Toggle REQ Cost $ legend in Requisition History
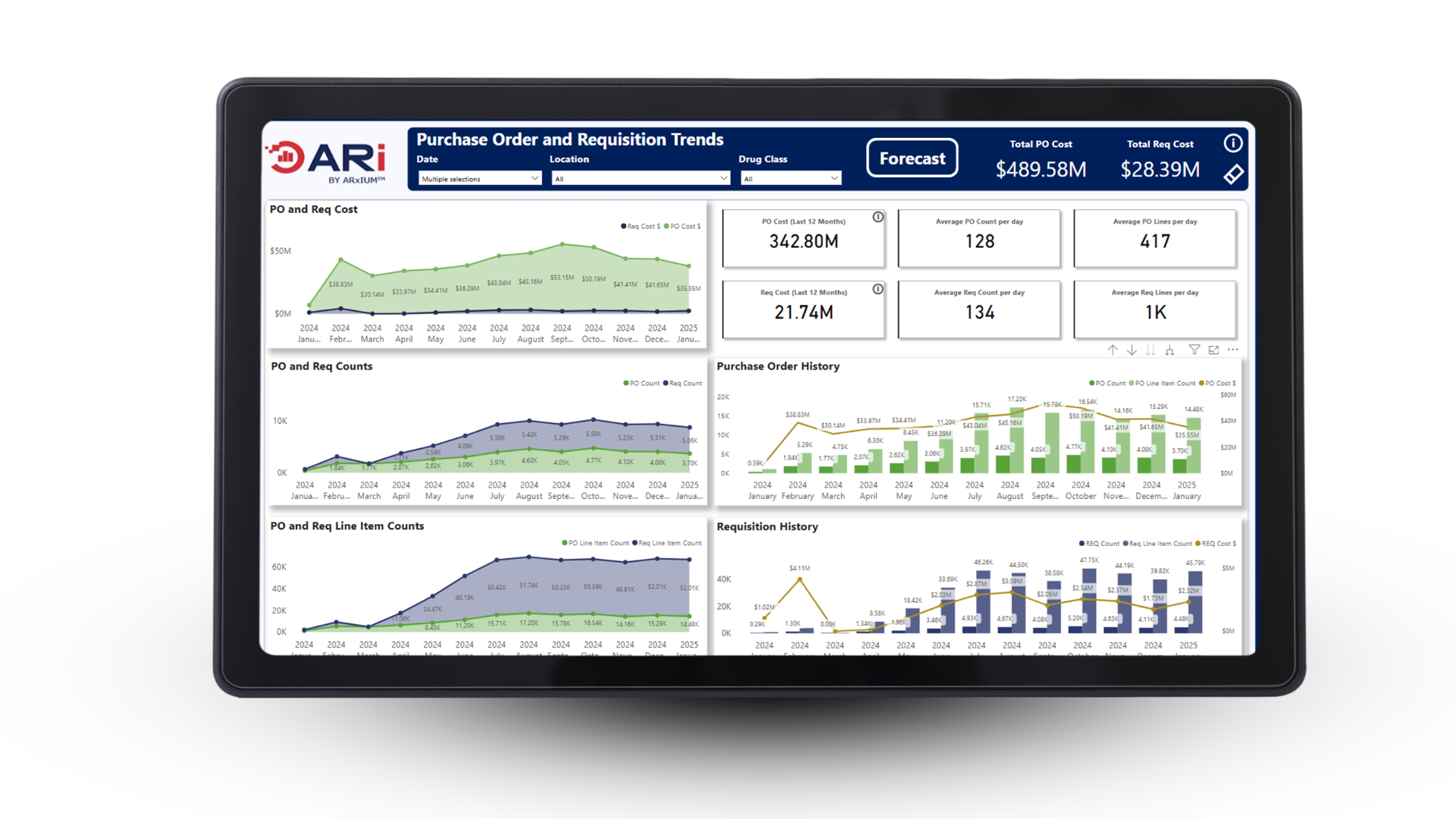This screenshot has width=1456, height=819. 1215,543
